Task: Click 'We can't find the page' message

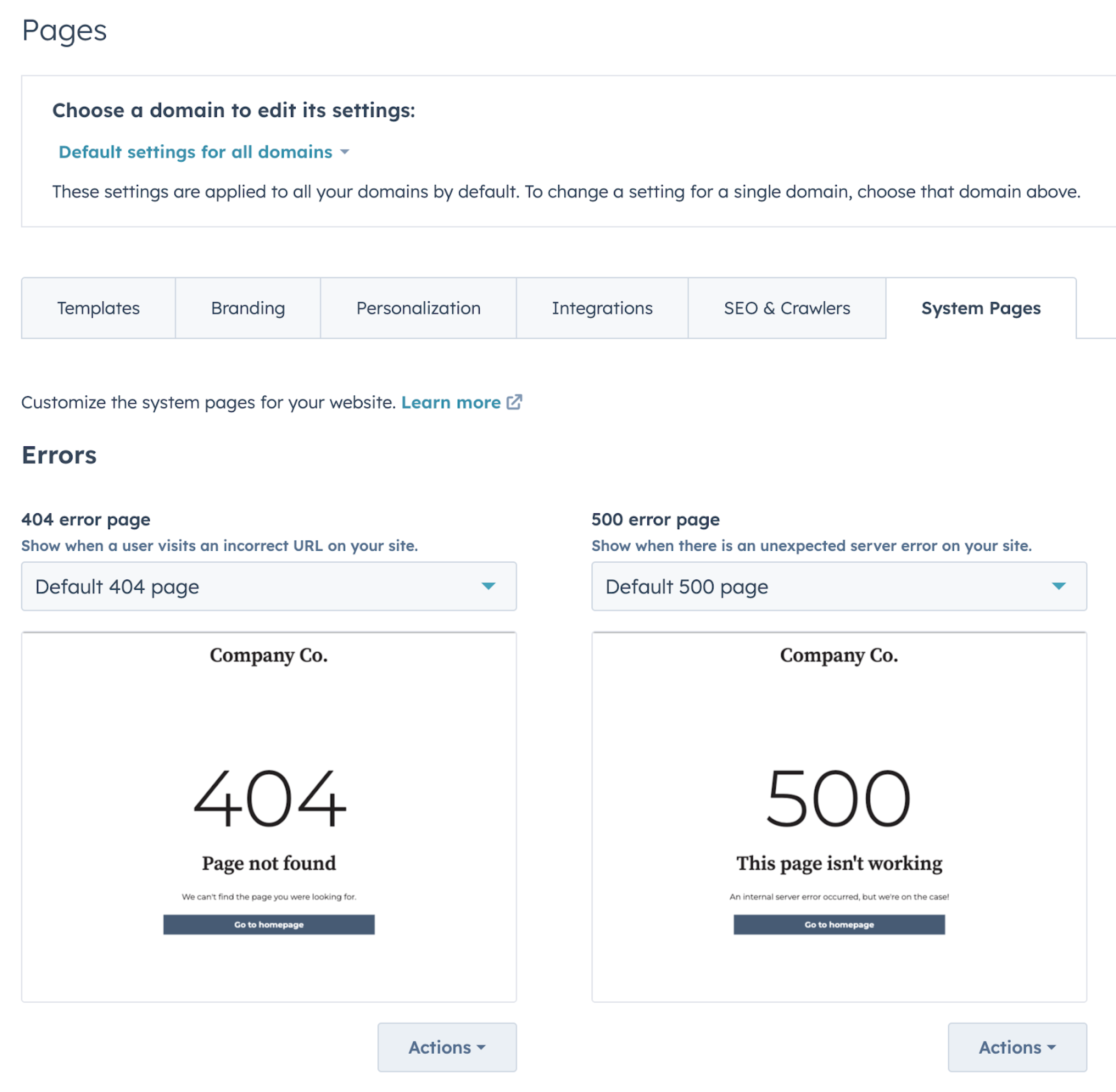Action: coord(269,896)
